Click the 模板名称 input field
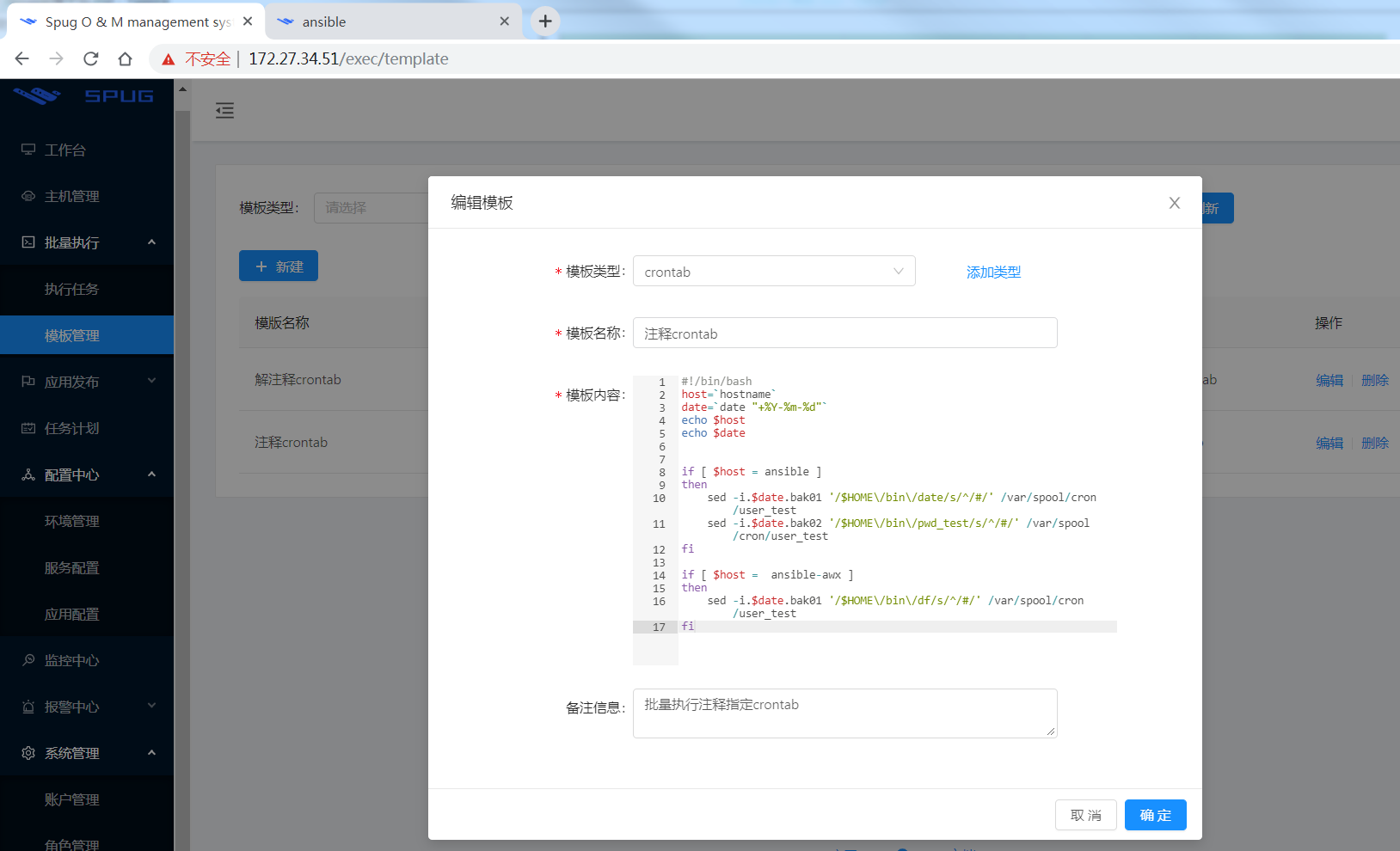Screen dimensions: 1400x851 coord(845,334)
